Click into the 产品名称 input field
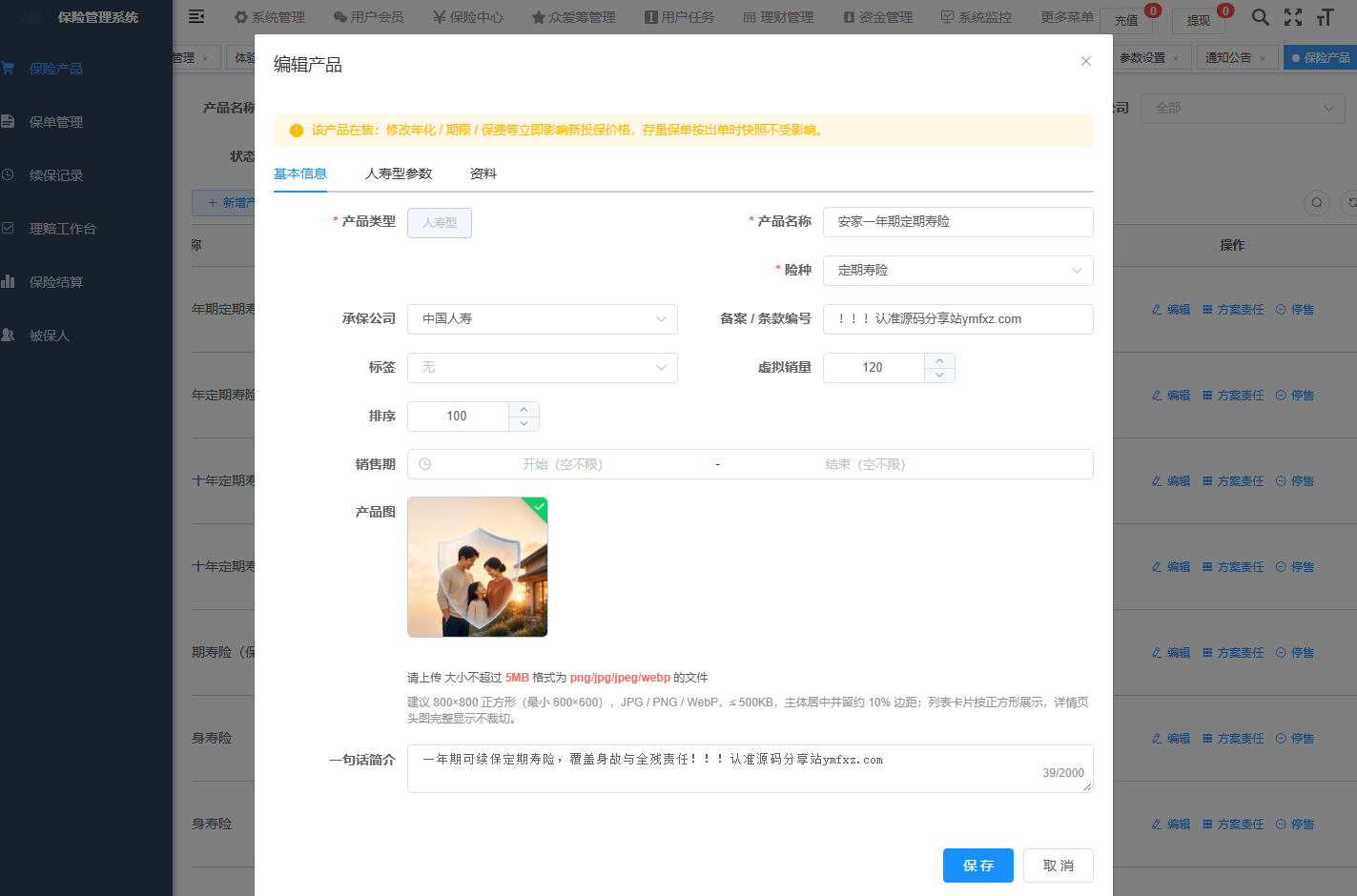Screen dimensions: 1357x896 tap(957, 222)
